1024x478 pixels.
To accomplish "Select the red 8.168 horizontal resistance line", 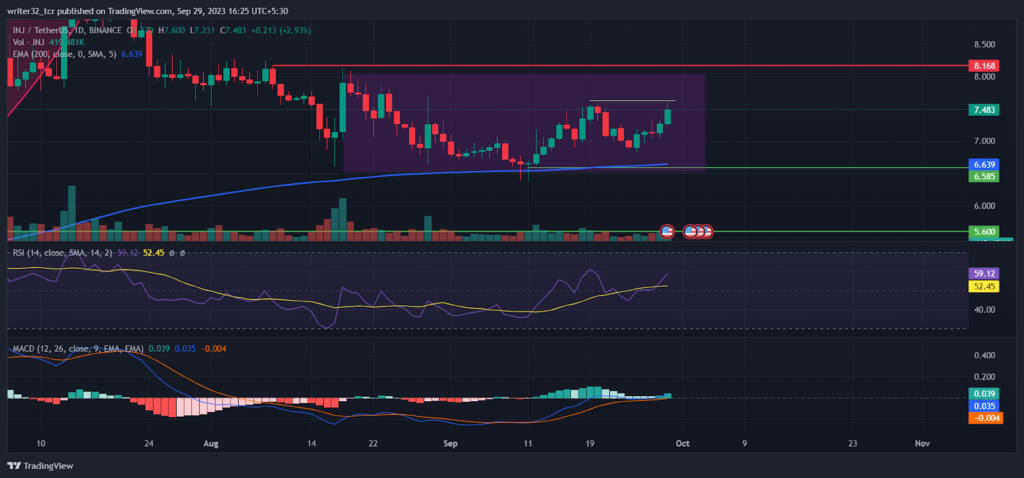I will tap(620, 66).
